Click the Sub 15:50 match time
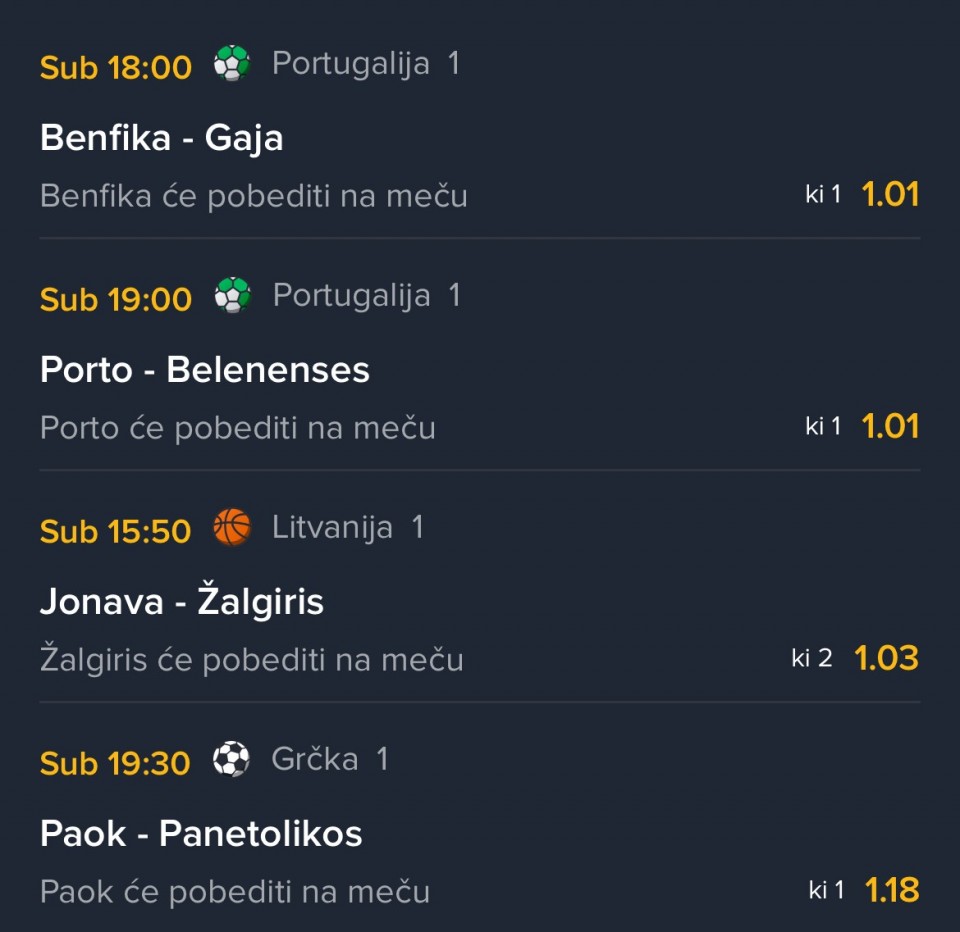The image size is (960, 932). coord(115,531)
